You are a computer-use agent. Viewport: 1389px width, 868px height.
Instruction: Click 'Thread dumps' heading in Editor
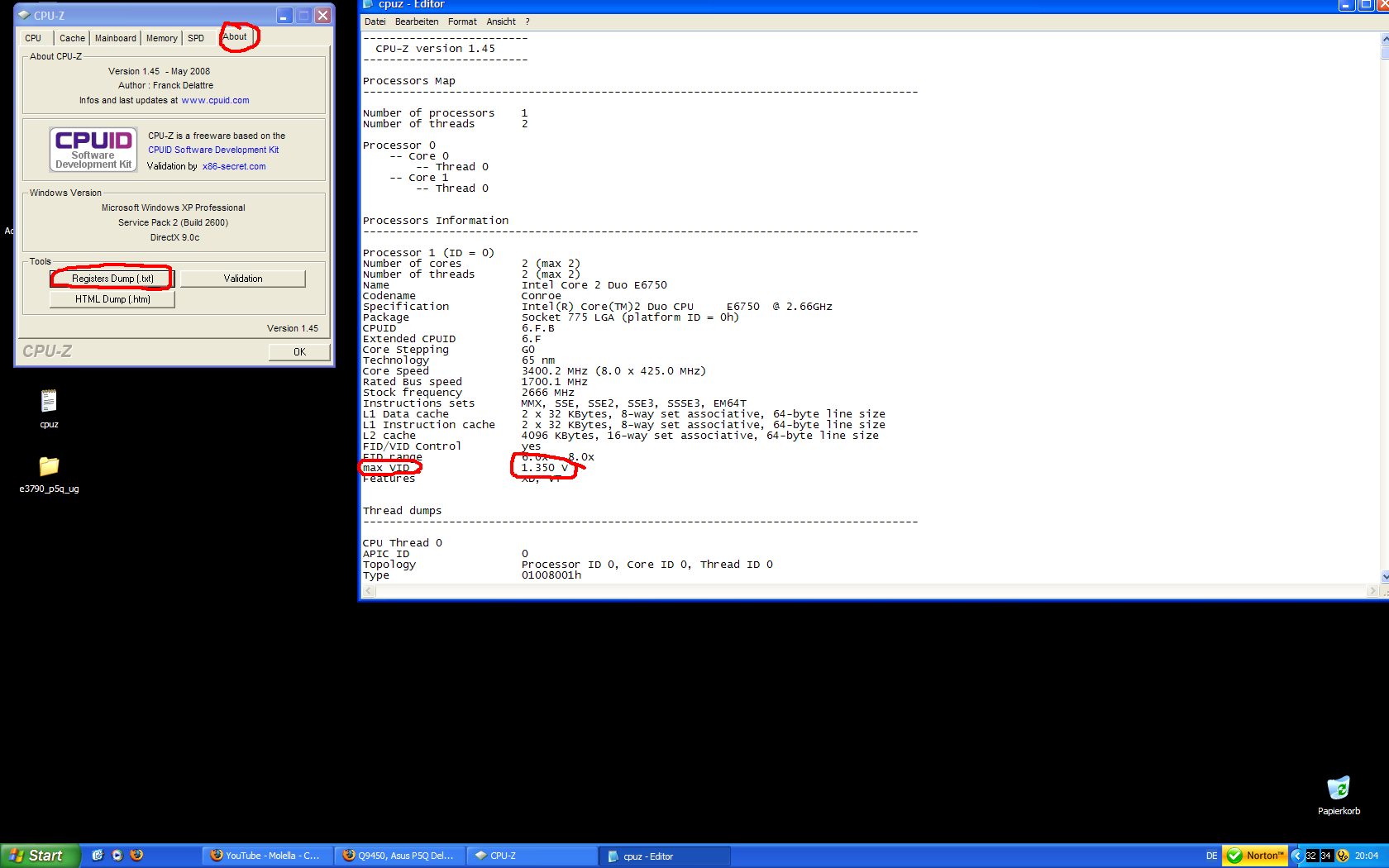tap(403, 511)
